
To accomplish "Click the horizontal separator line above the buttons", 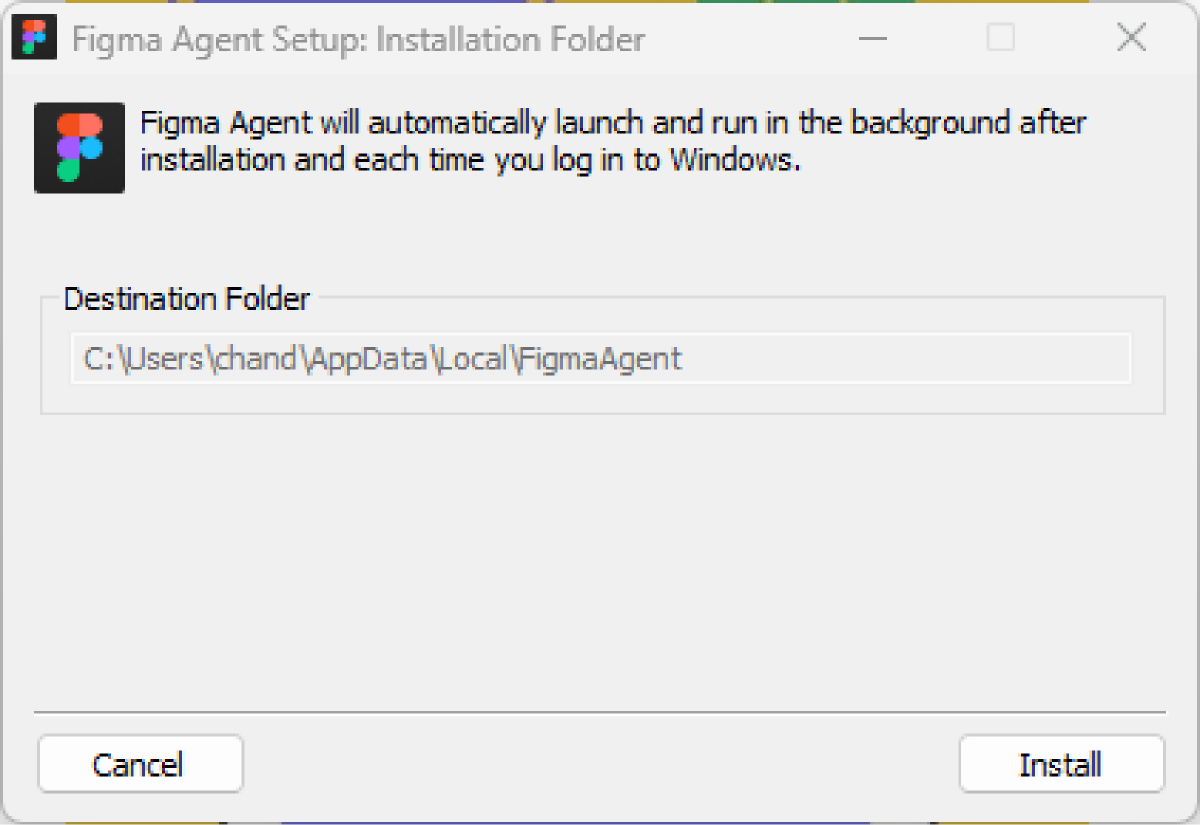I will pos(600,713).
